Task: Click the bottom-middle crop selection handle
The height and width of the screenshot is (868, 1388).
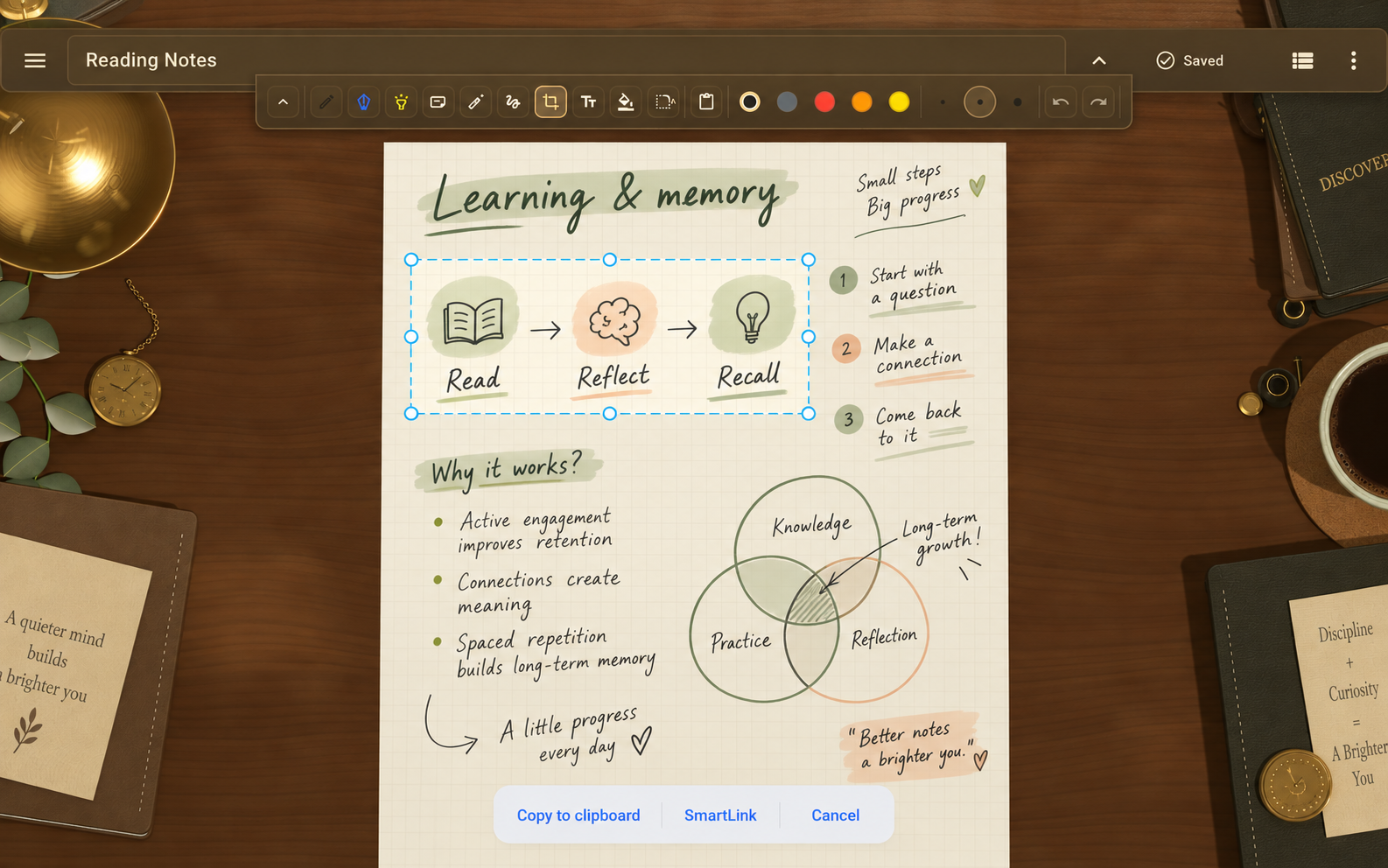Action: (x=610, y=413)
